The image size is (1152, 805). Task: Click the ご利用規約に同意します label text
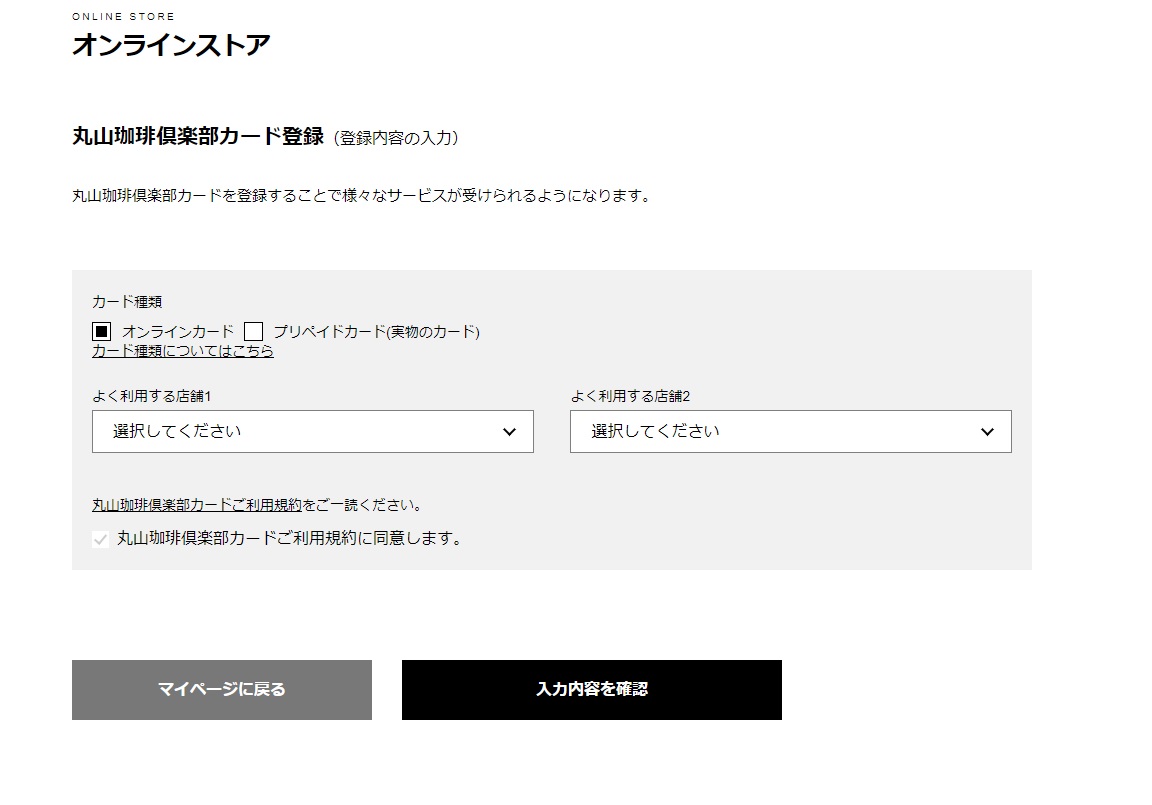tap(290, 538)
